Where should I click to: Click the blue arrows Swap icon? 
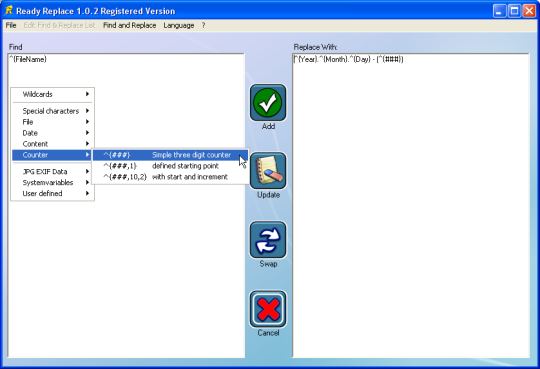[268, 240]
